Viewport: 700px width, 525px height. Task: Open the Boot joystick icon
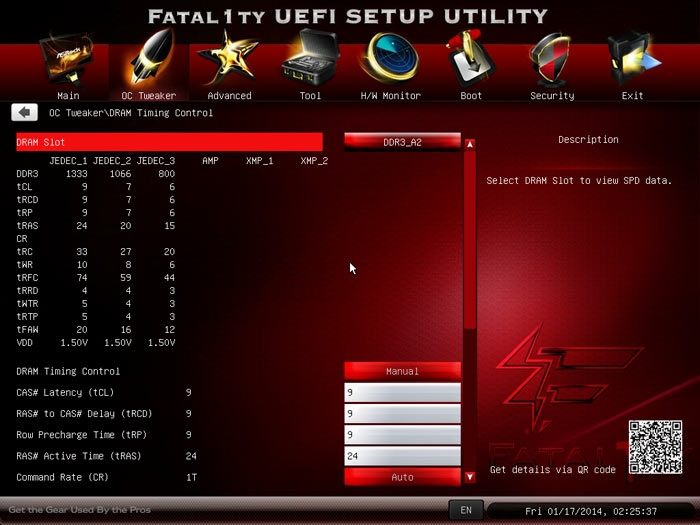click(x=470, y=58)
